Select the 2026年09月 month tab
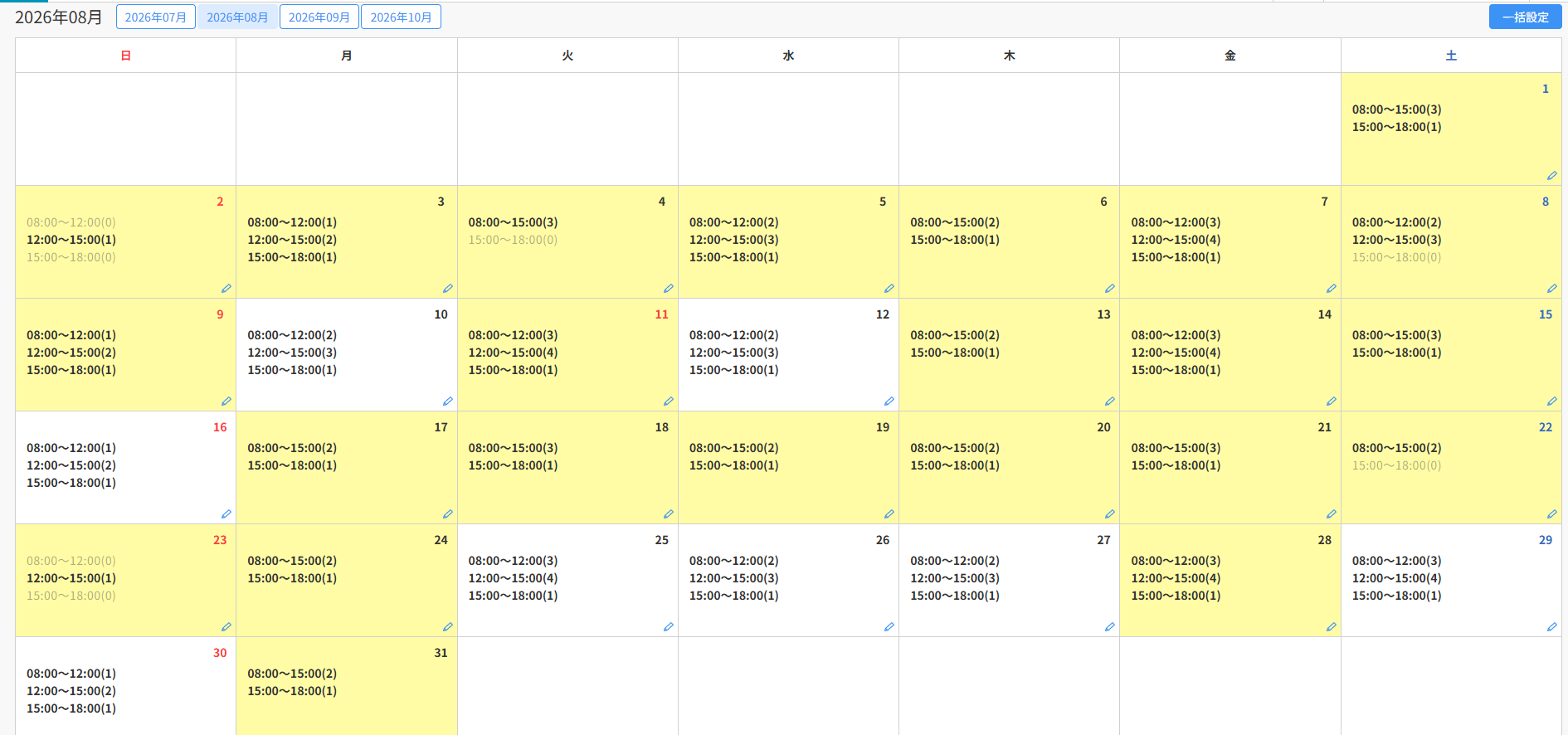1568x735 pixels. click(319, 17)
